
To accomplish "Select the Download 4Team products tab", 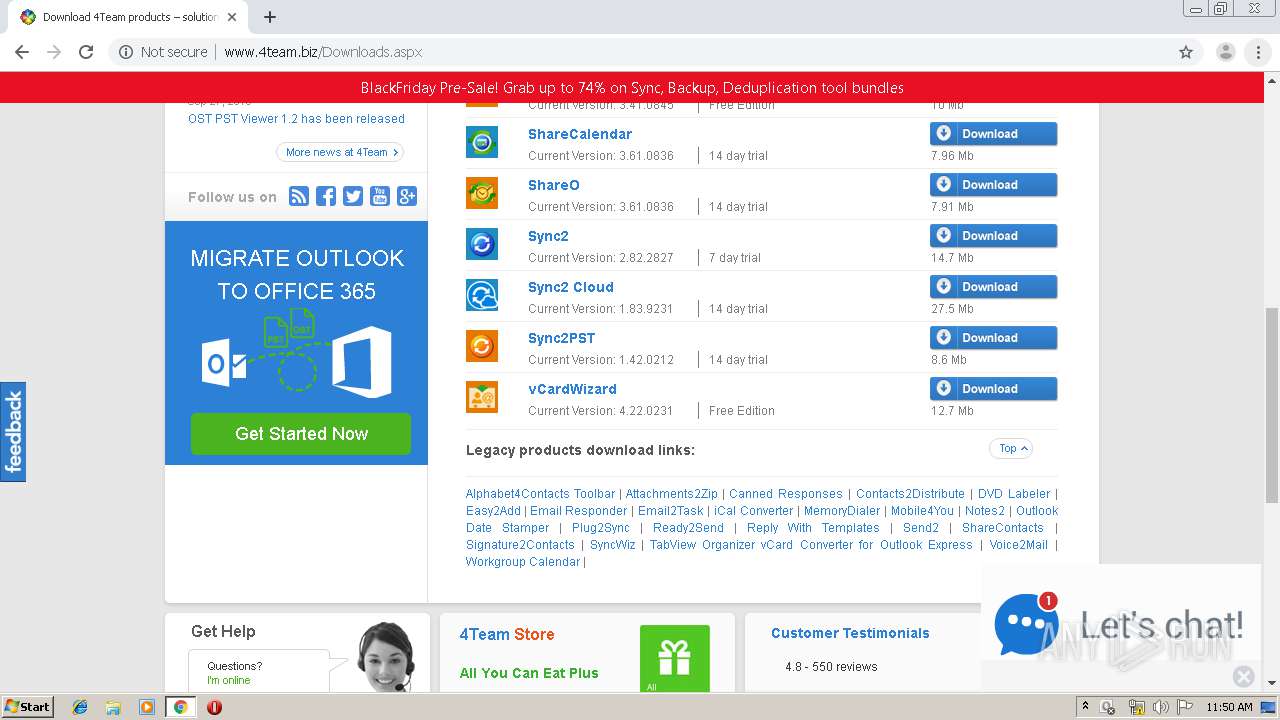I will pos(130,17).
